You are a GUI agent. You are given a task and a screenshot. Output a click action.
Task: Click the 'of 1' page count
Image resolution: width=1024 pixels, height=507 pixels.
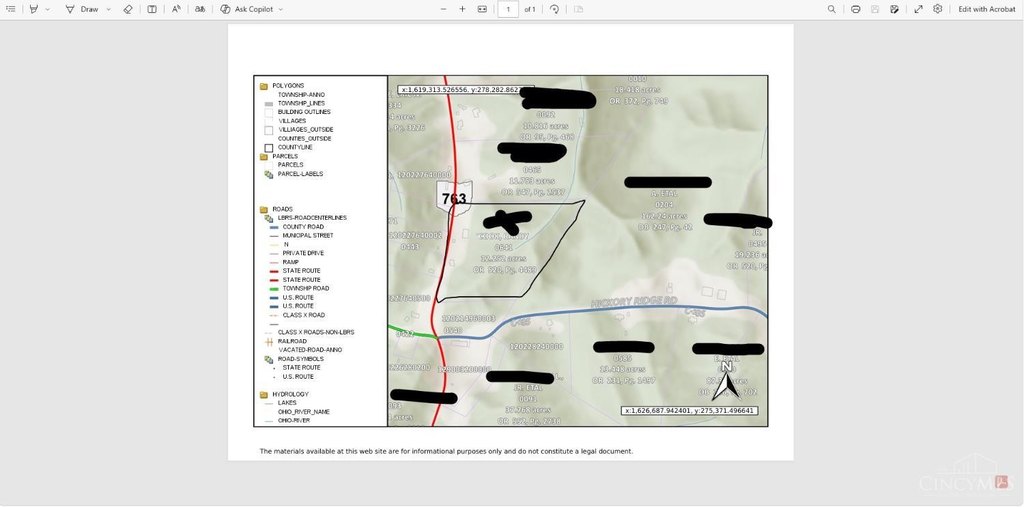530,9
